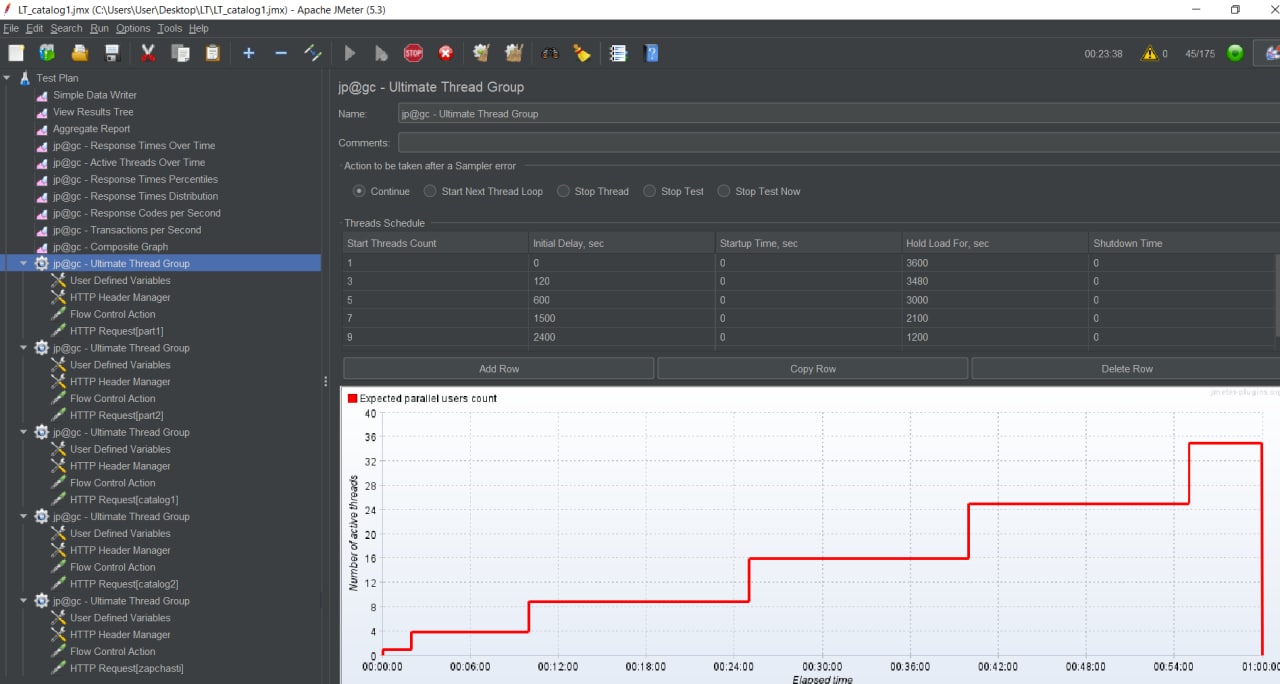Collapse thread group containing HTTP Request[catalog1]

click(x=24, y=432)
